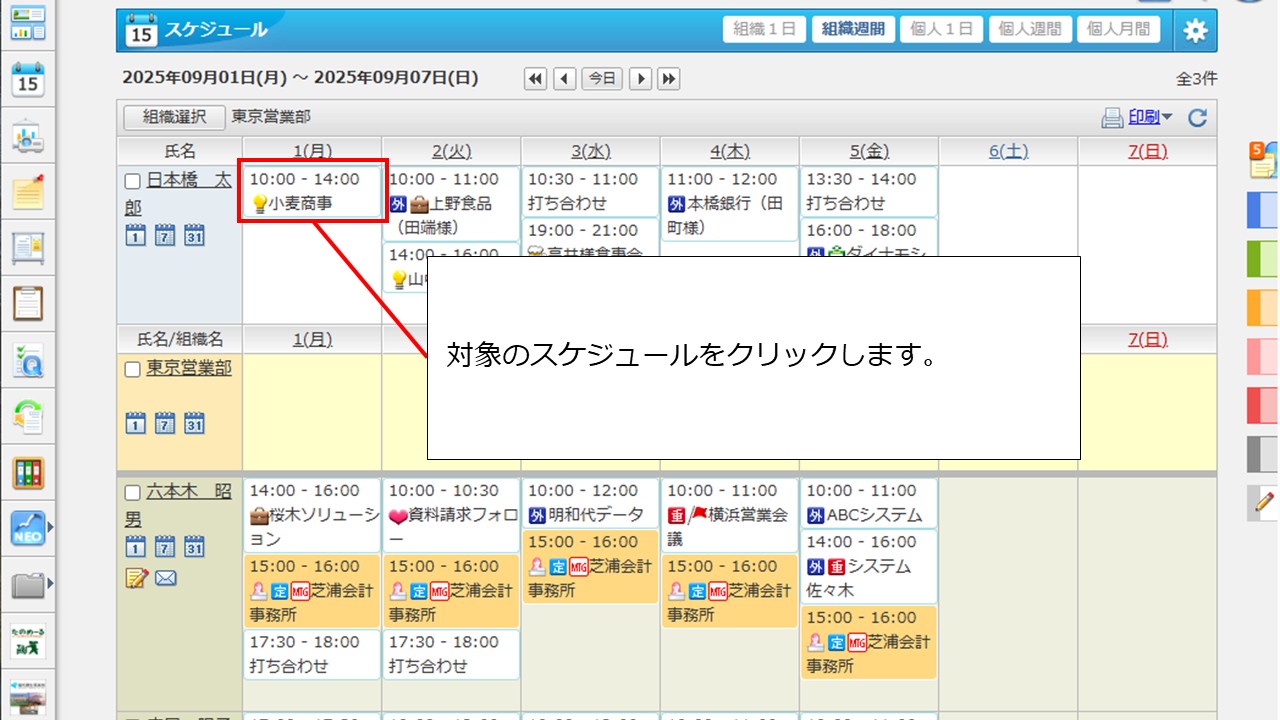1280x720 pixels.
Task: Select the green color tab on right edge
Action: coord(1262,258)
